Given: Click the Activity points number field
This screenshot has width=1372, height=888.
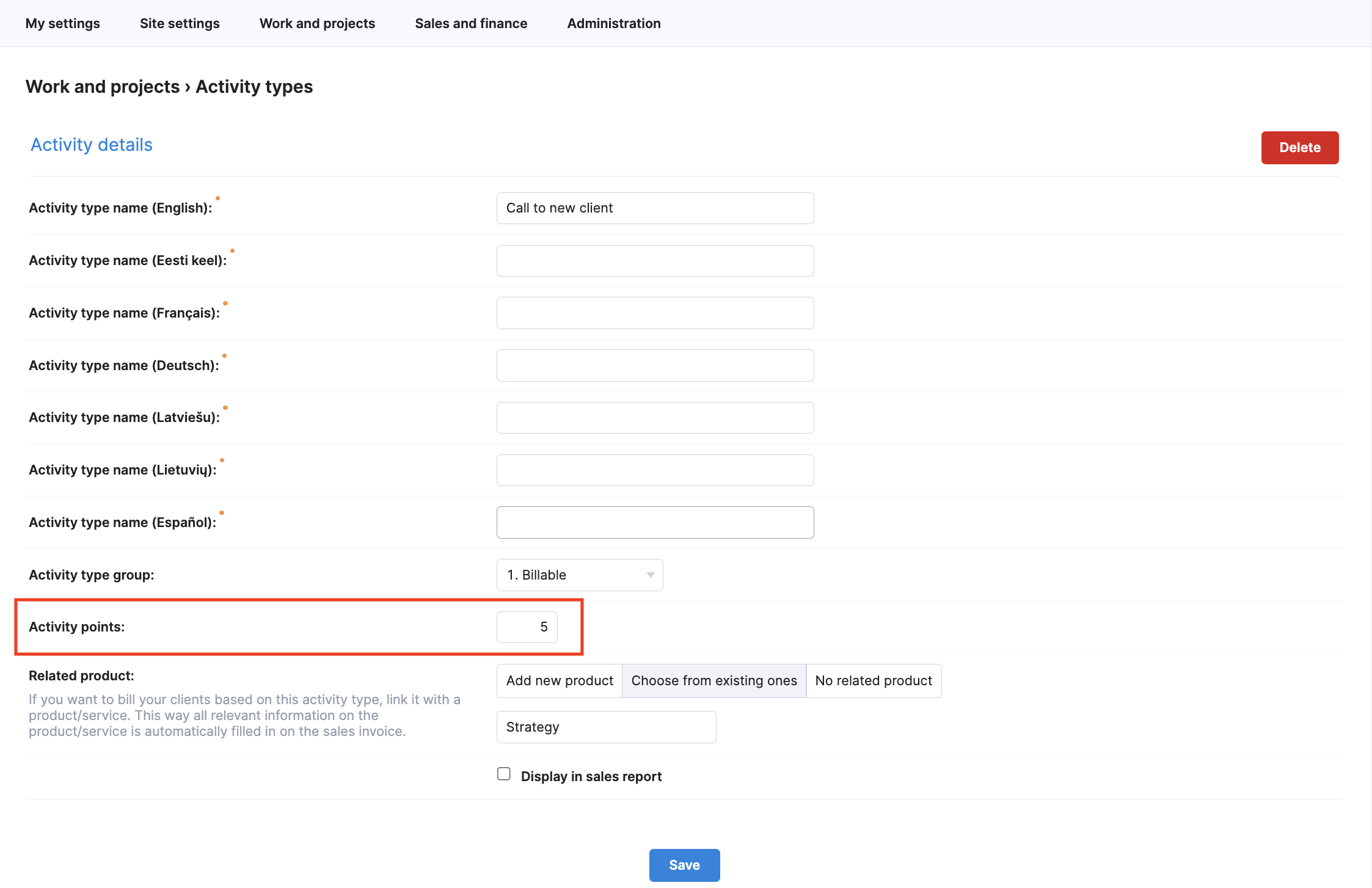Looking at the screenshot, I should (527, 627).
